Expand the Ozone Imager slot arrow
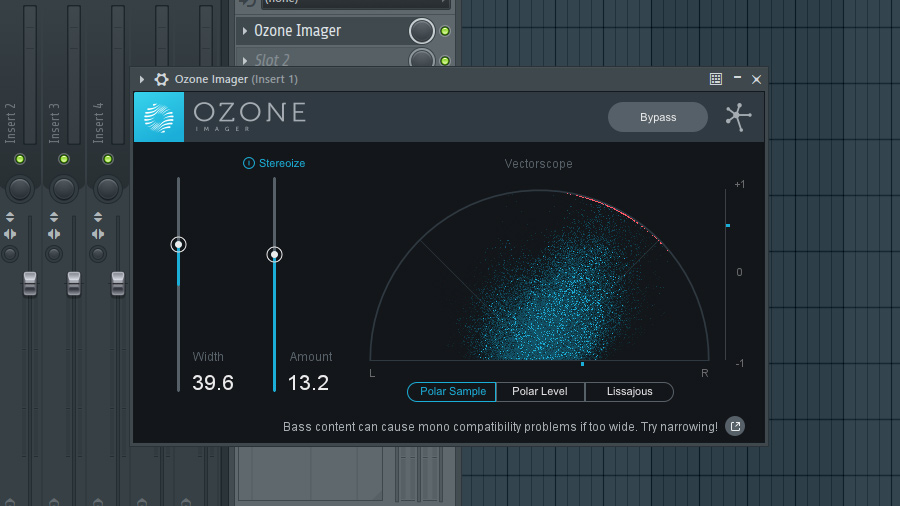This screenshot has height=506, width=900. pos(245,31)
